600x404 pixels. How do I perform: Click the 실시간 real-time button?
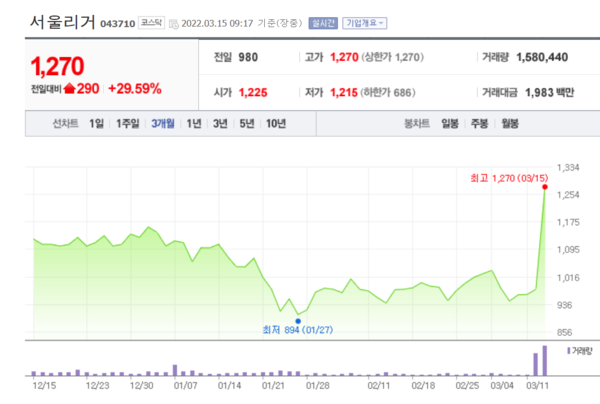[x=323, y=23]
